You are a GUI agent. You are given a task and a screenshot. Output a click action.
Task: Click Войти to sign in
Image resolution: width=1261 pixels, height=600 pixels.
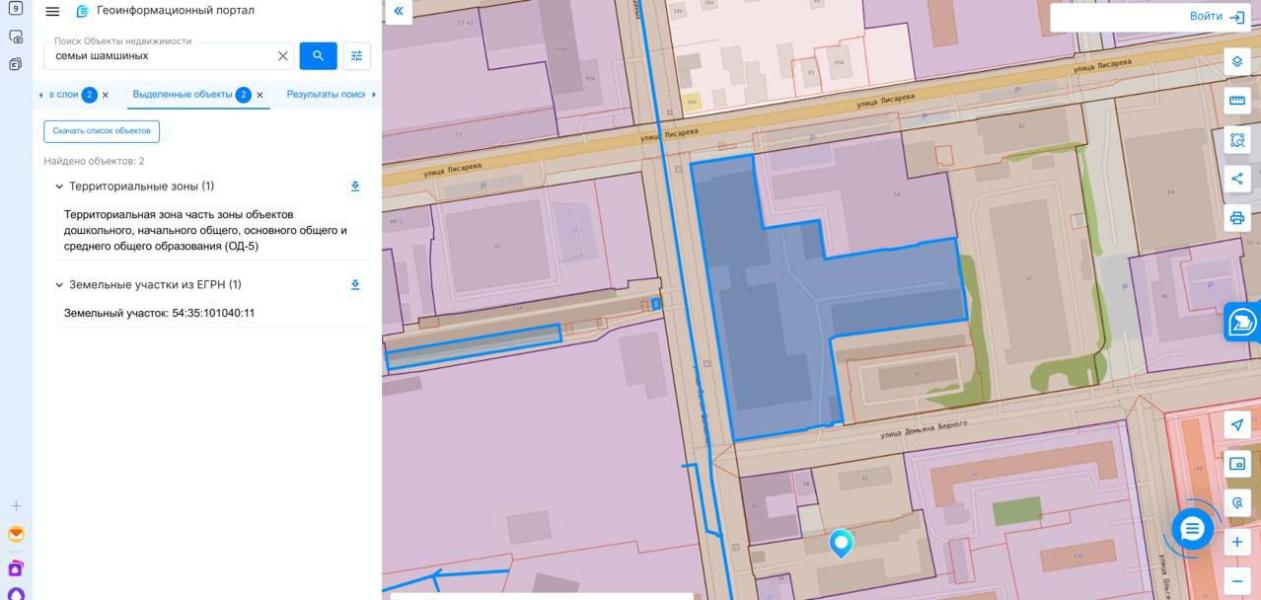[1216, 17]
